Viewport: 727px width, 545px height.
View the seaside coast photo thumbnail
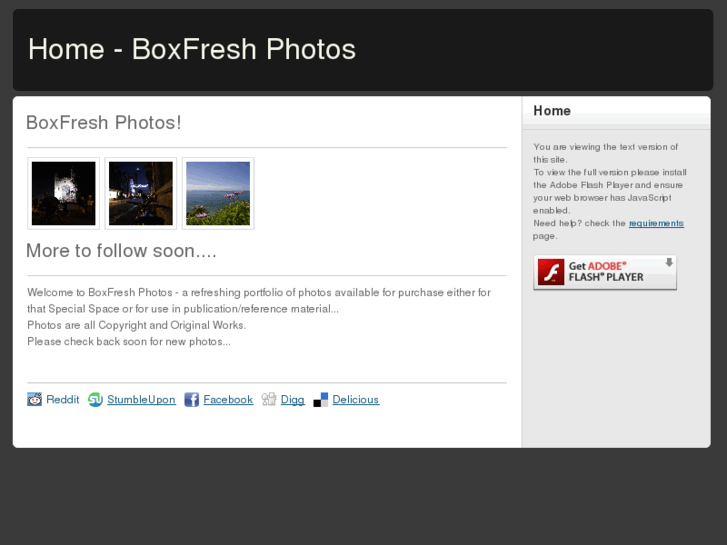tap(218, 193)
